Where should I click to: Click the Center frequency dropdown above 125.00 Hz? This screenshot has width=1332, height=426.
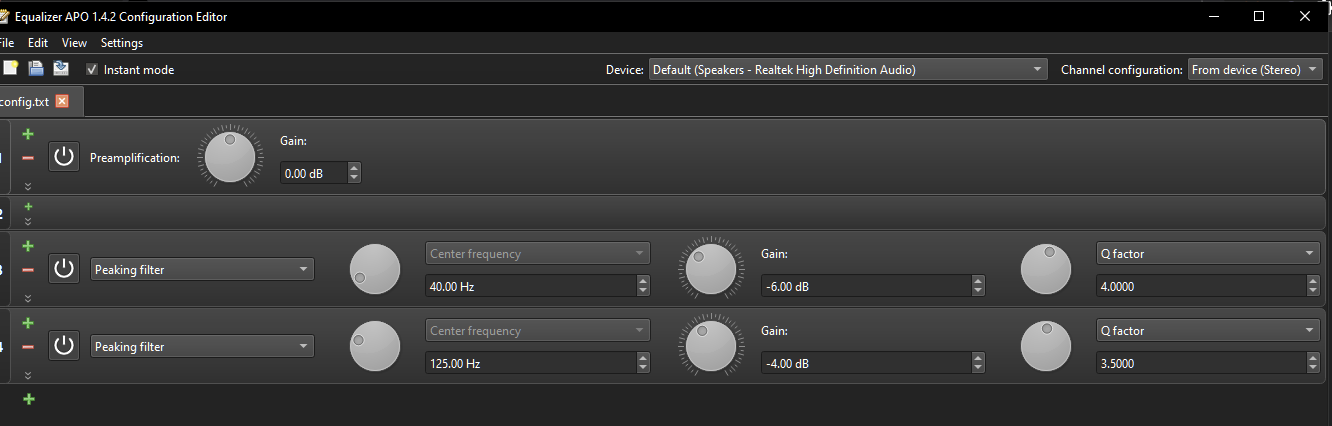pyautogui.click(x=538, y=330)
